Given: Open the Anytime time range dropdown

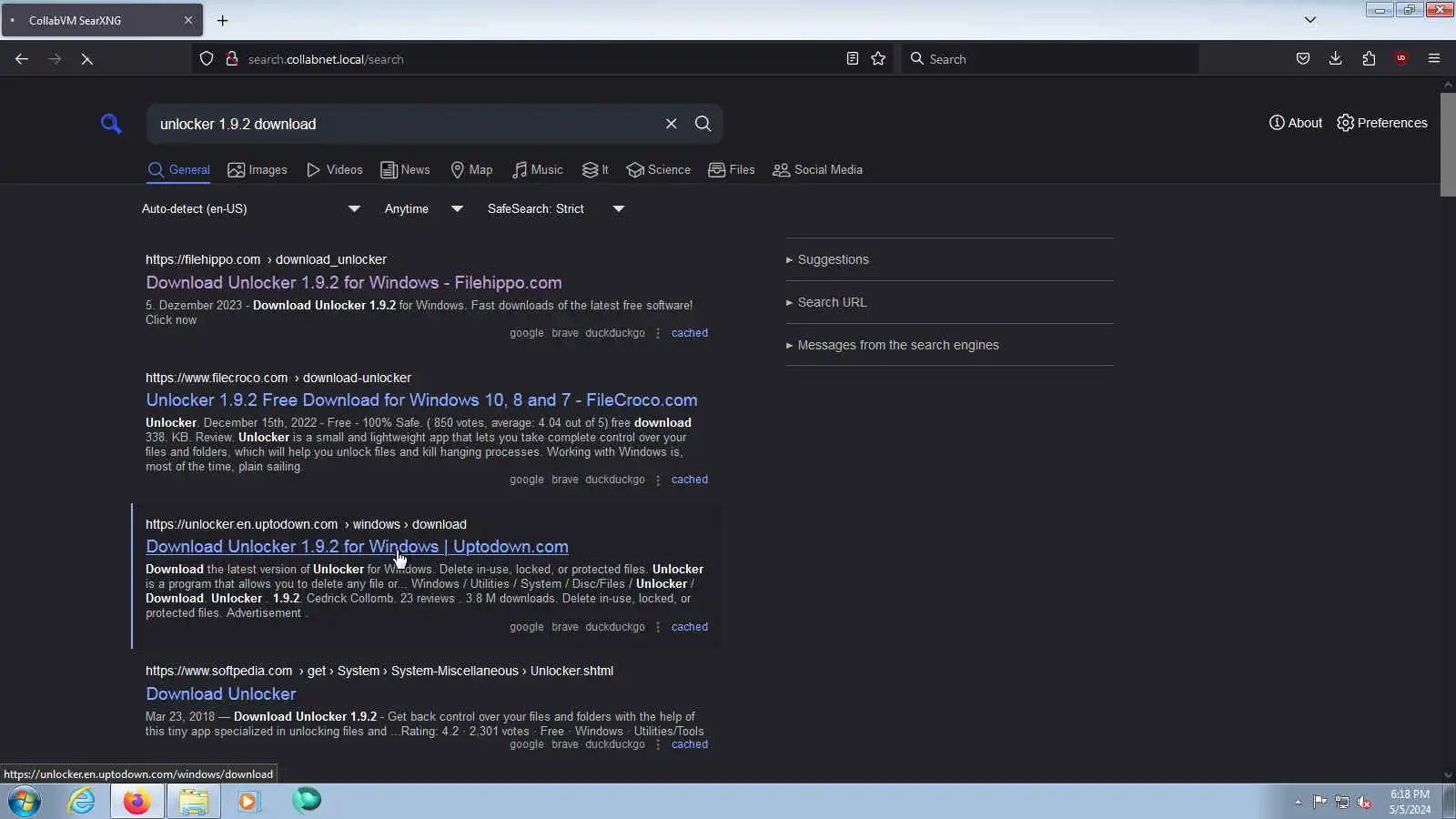Looking at the screenshot, I should [425, 209].
